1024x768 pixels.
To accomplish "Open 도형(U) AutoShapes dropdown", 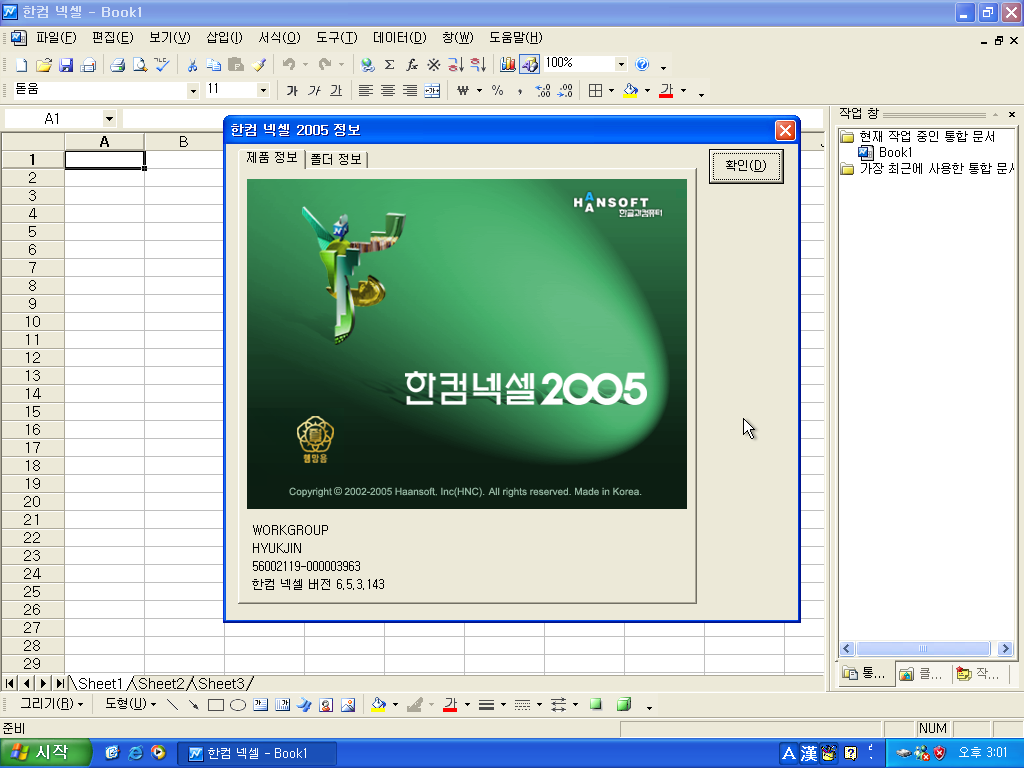I will coord(131,704).
